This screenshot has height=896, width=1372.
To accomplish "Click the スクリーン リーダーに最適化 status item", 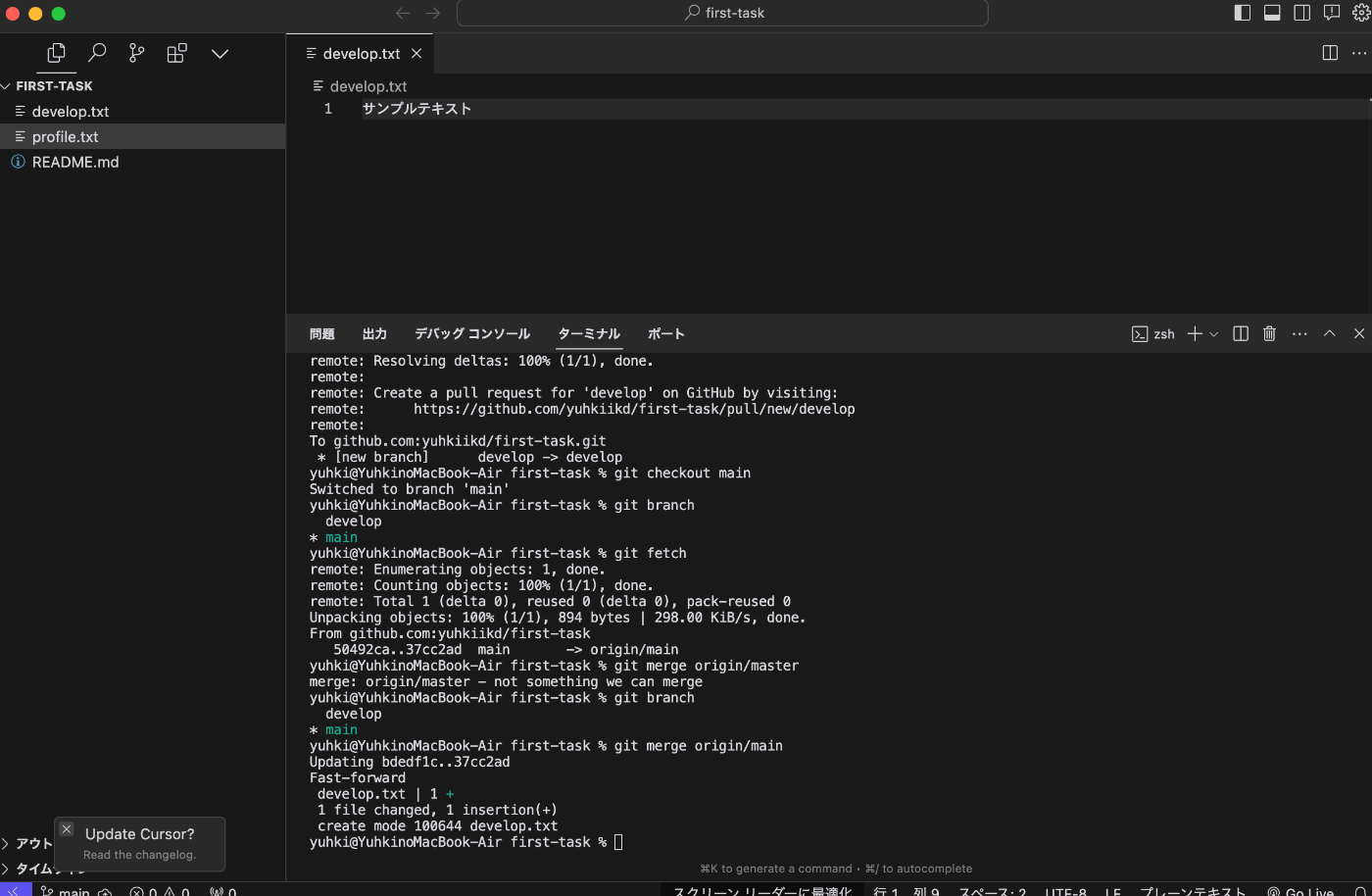I will 762,891.
